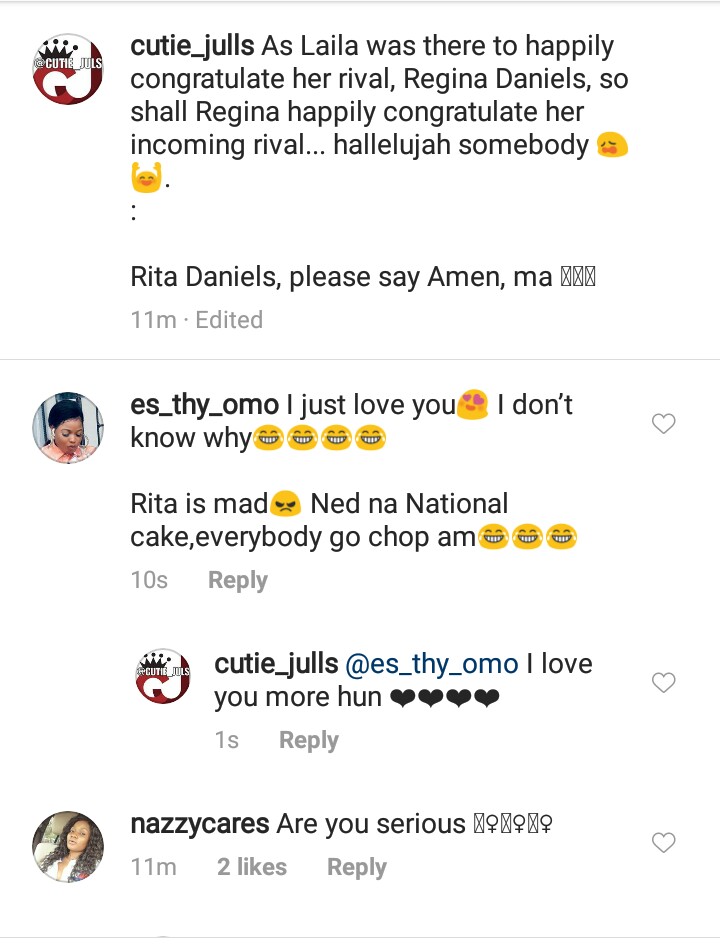Reply to es_thy_omo's comment
Viewport: 720px width, 949px height.
click(x=238, y=580)
